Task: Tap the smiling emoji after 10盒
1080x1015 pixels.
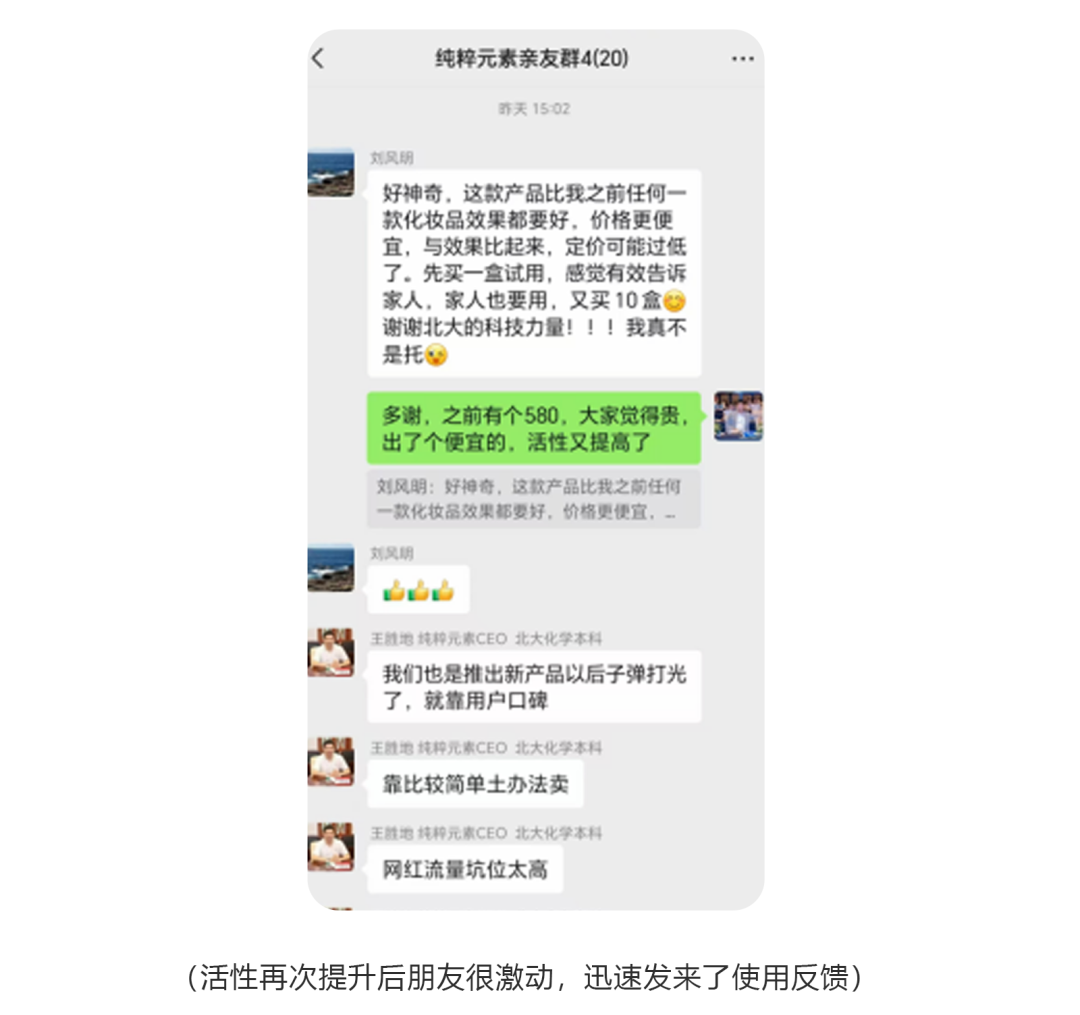Action: coord(674,302)
